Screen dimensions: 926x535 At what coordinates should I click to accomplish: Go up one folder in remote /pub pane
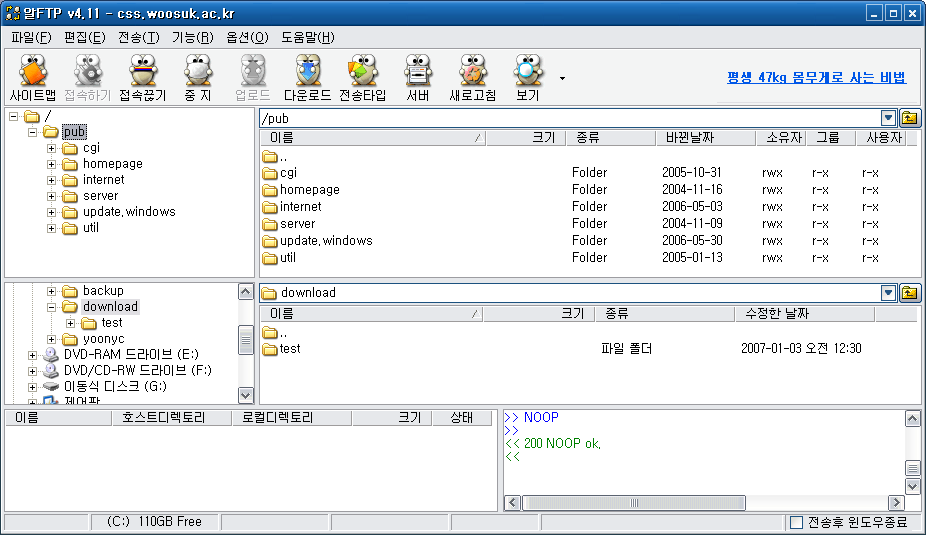[909, 118]
